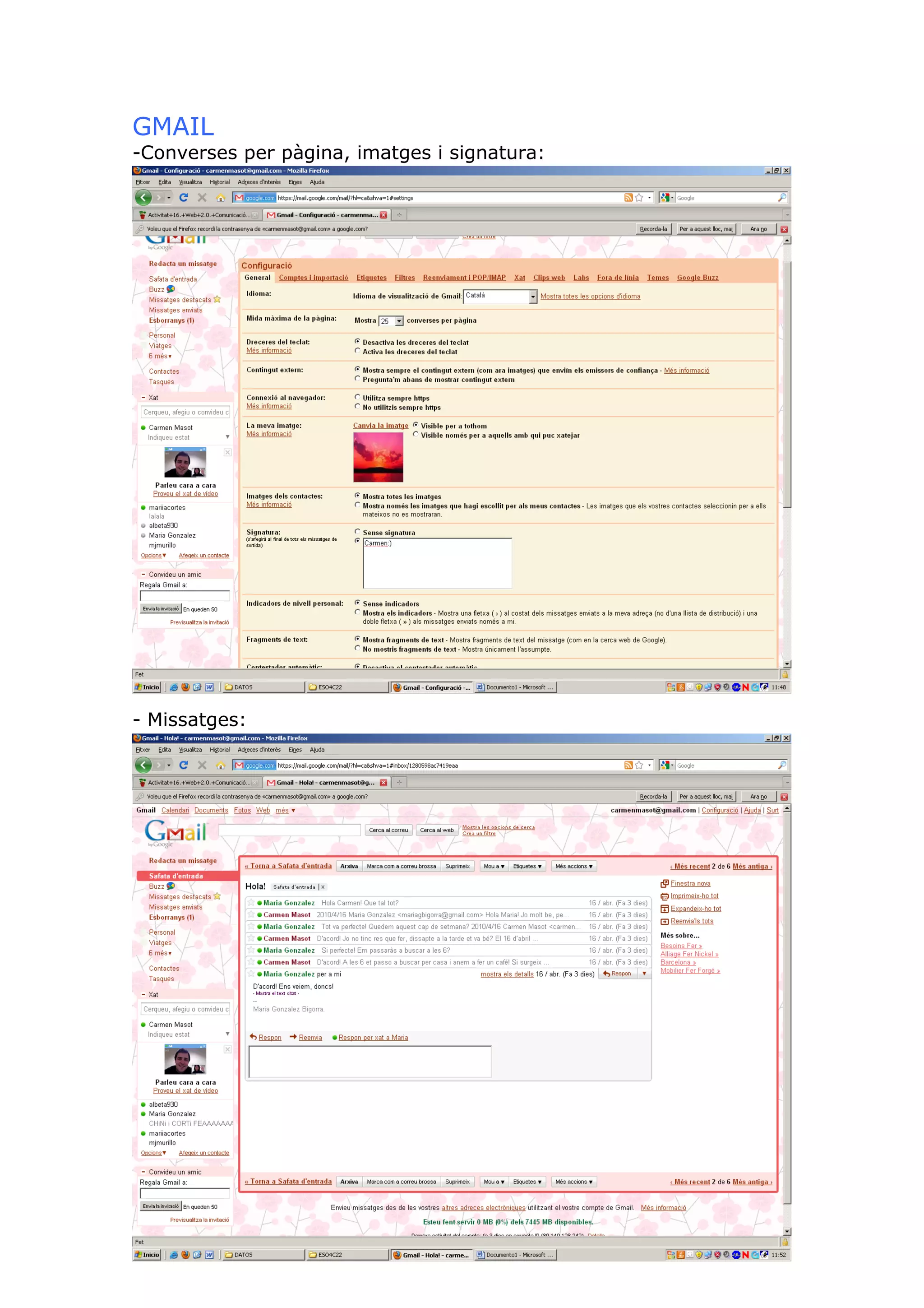
Task: Click into the signature text box containing 'Carmen:)'
Action: point(437,563)
